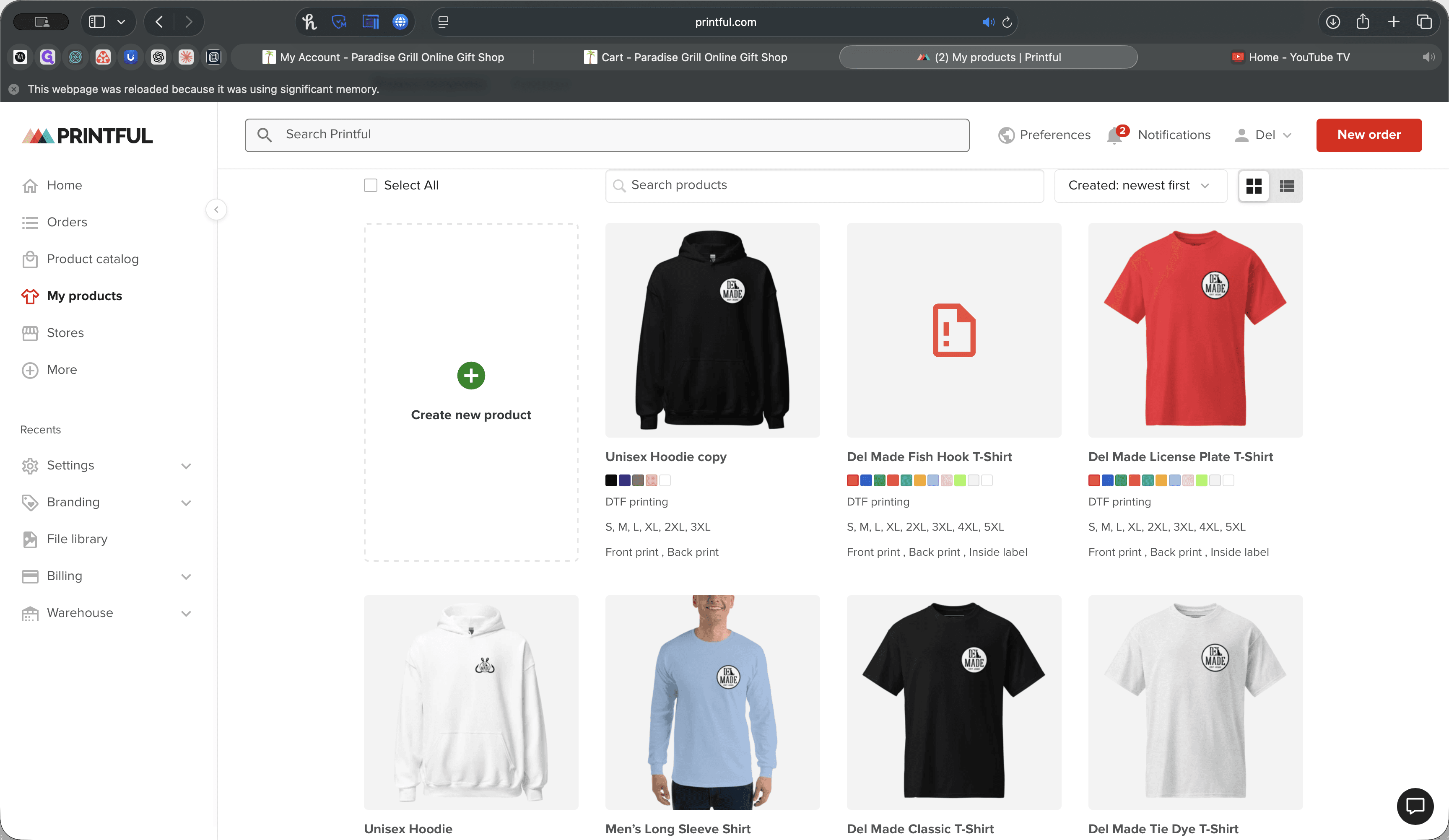1449x840 pixels.
Task: Switch to Home - YouTube TV tab
Action: pyautogui.click(x=1290, y=57)
